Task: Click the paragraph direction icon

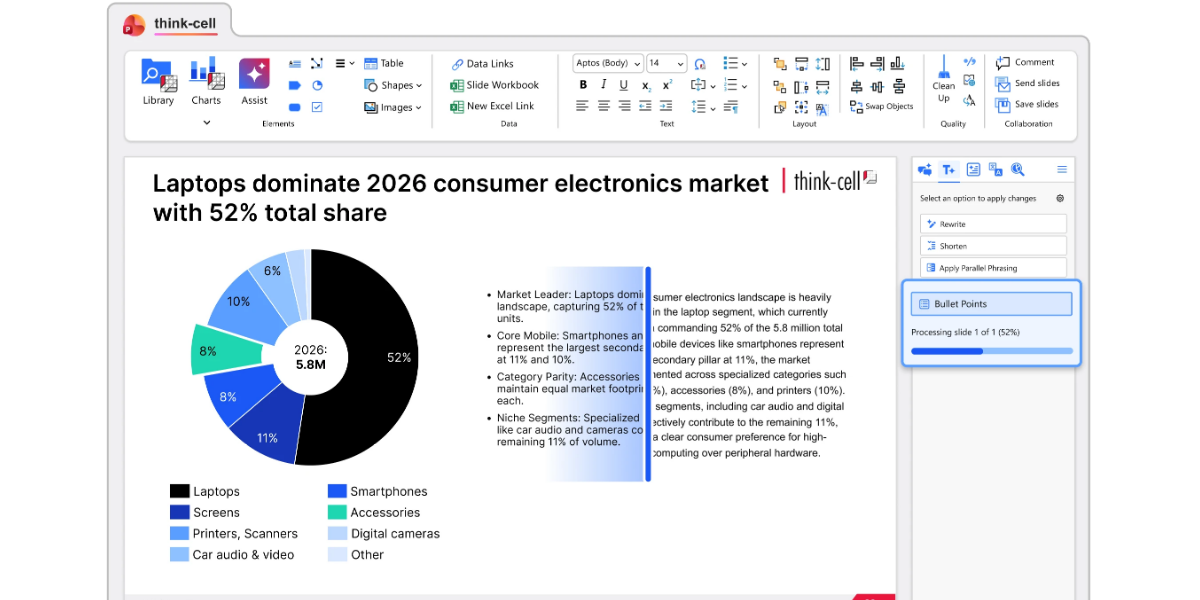Action: (731, 106)
